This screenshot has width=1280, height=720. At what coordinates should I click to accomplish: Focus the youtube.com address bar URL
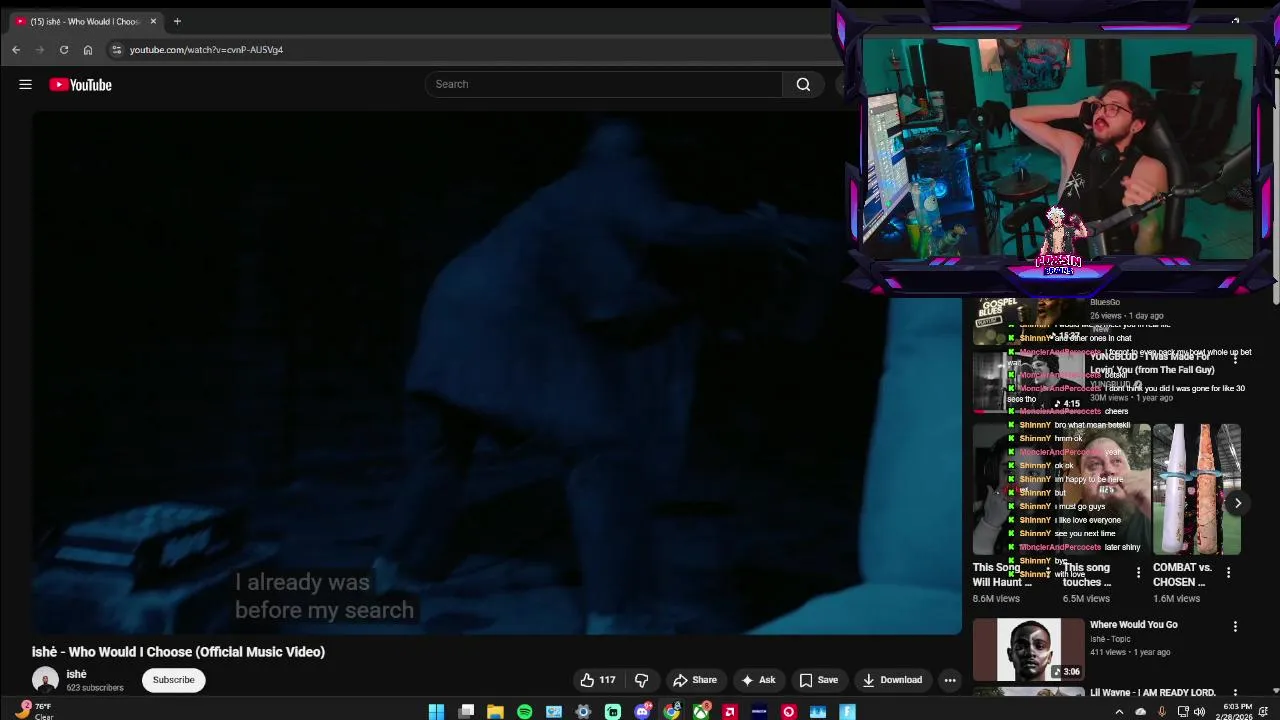[x=206, y=50]
